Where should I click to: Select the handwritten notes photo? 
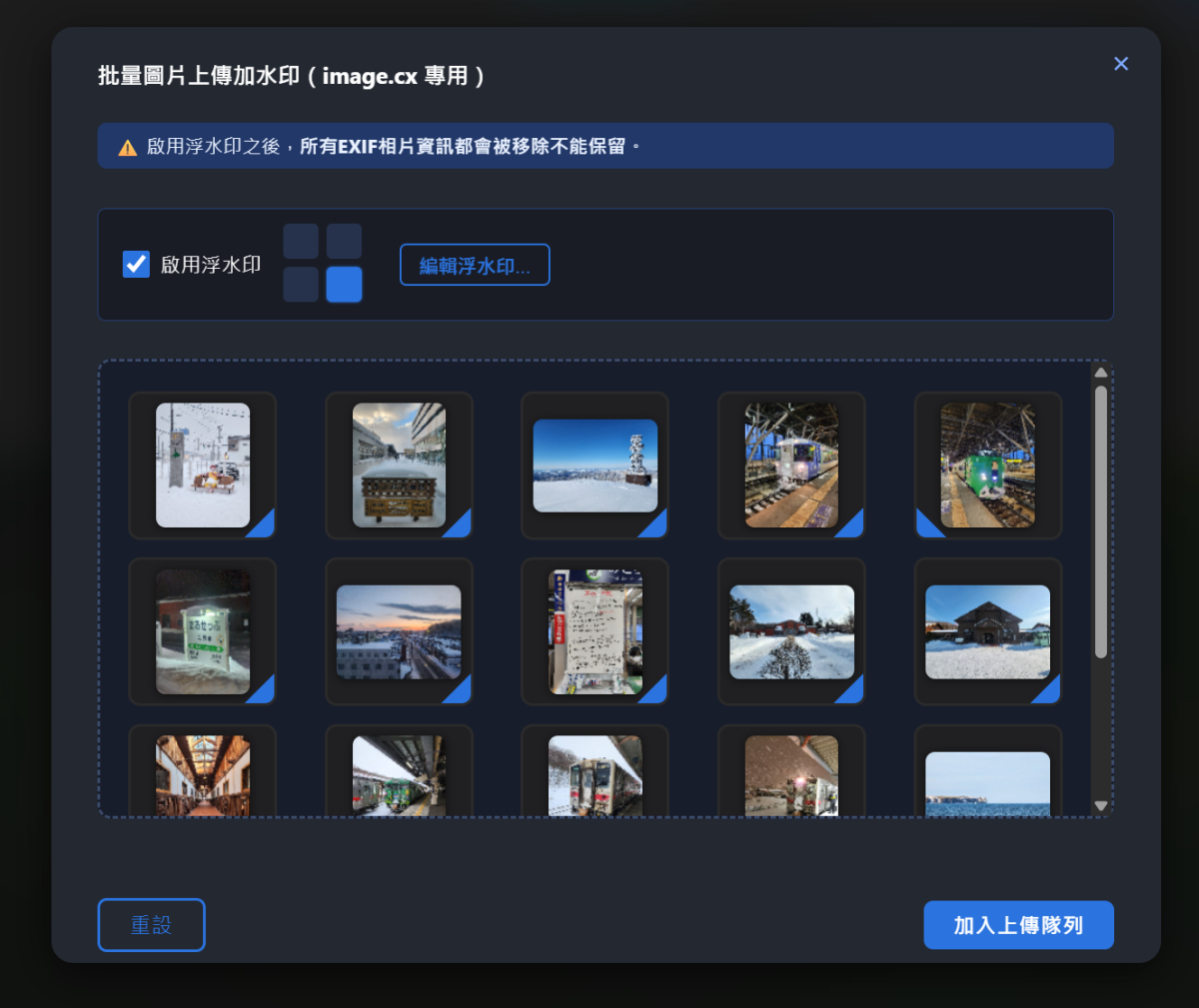pos(595,631)
